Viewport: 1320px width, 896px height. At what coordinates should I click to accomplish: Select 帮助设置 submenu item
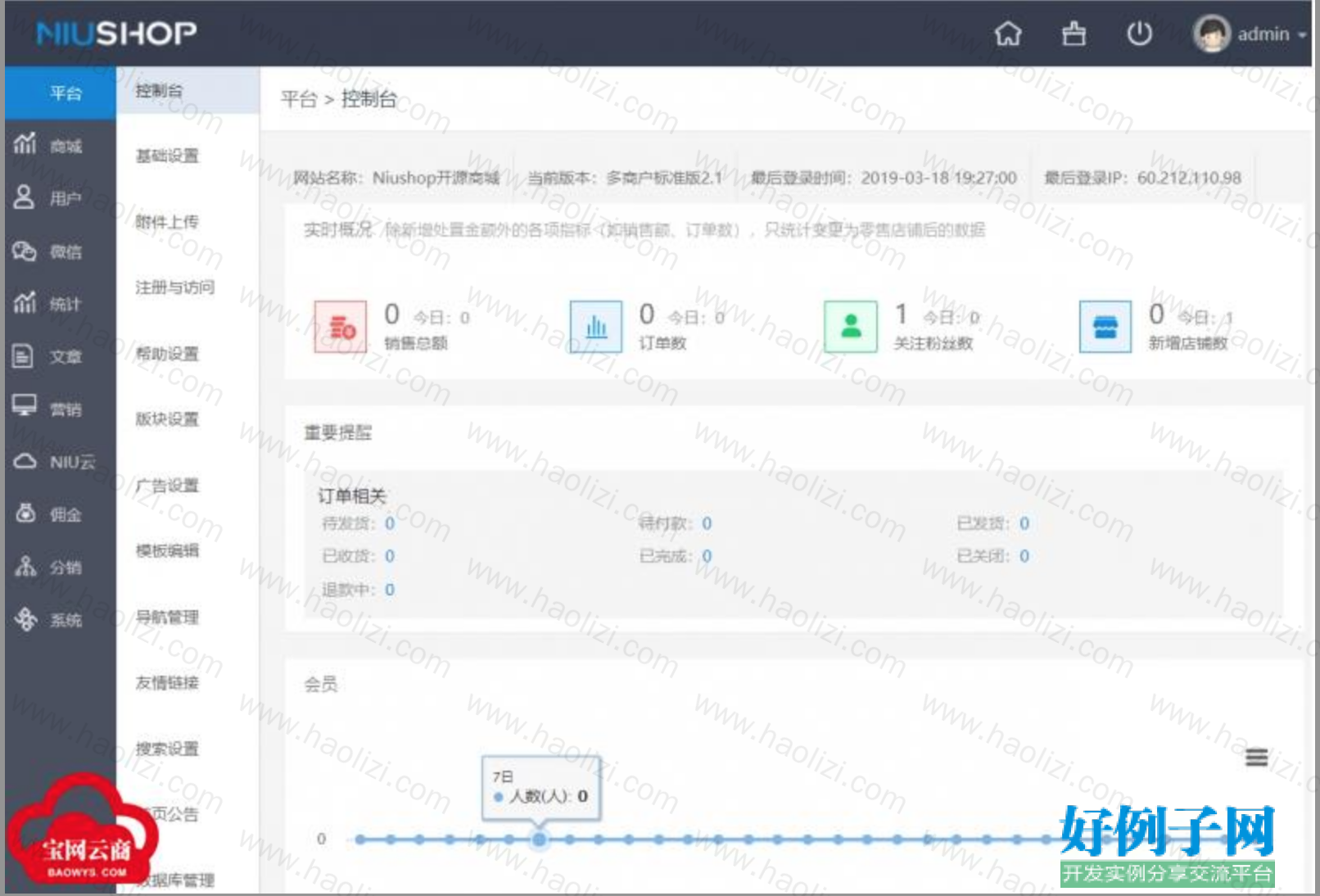[167, 354]
